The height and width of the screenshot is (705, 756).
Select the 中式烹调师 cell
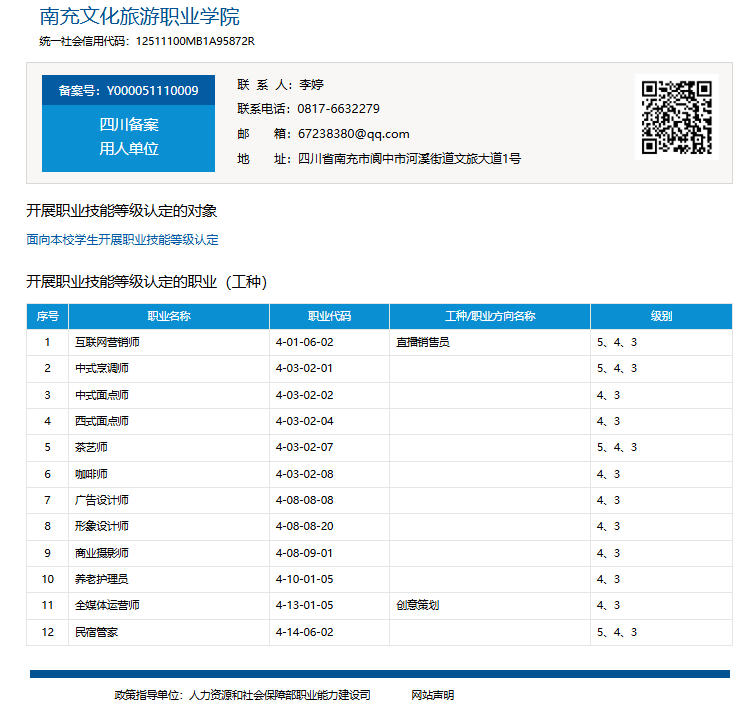pyautogui.click(x=169, y=368)
